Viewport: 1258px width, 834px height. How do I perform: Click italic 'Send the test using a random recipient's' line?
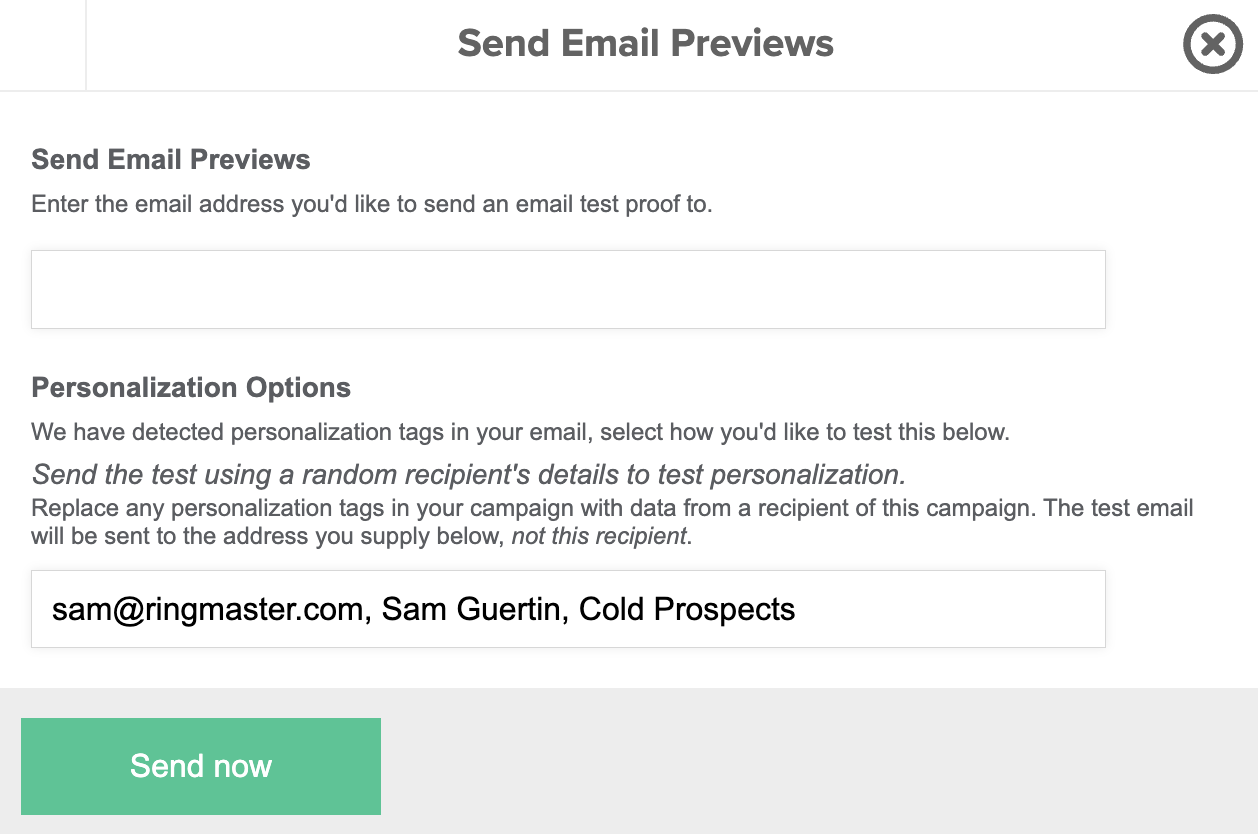(x=468, y=474)
